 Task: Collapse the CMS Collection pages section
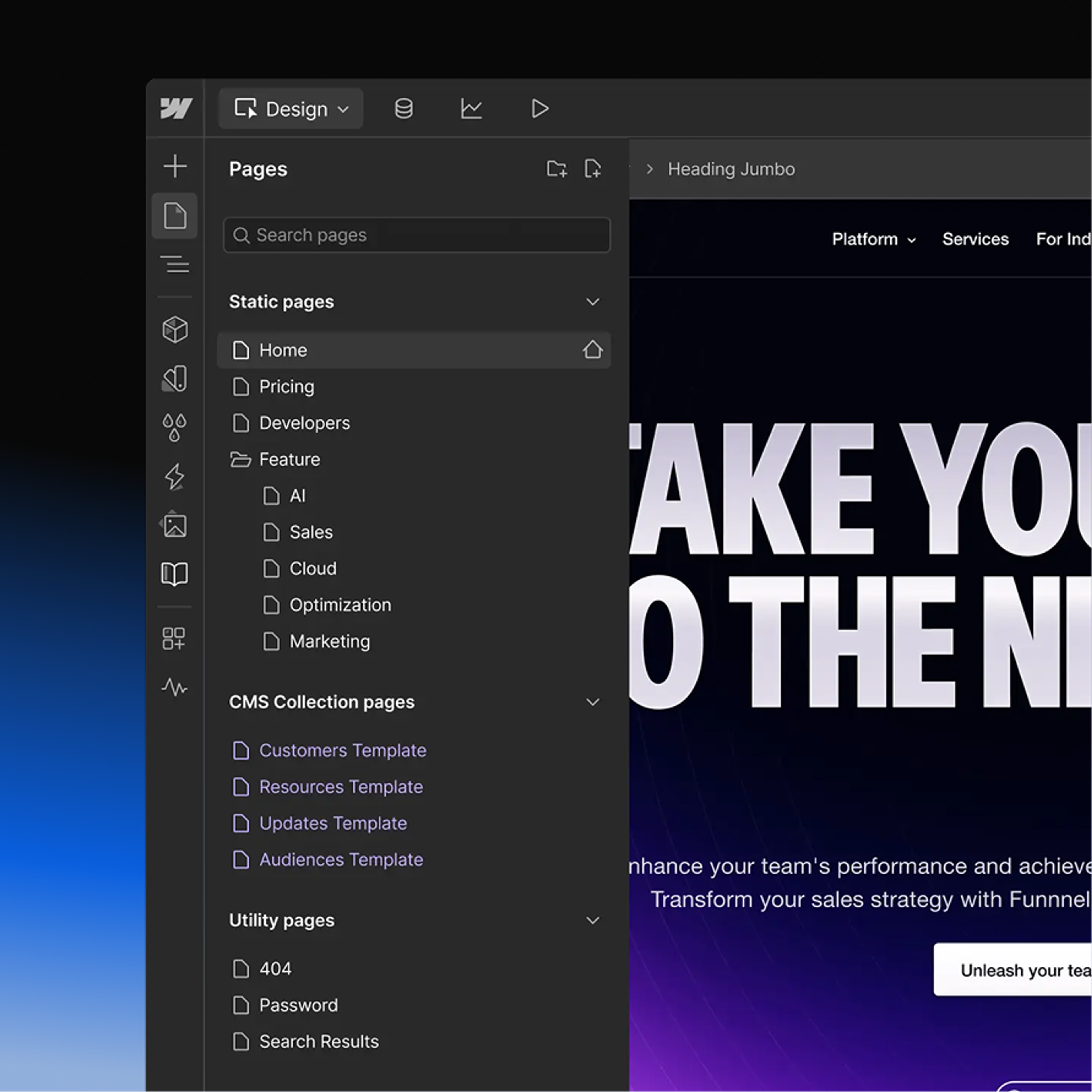[x=592, y=702]
